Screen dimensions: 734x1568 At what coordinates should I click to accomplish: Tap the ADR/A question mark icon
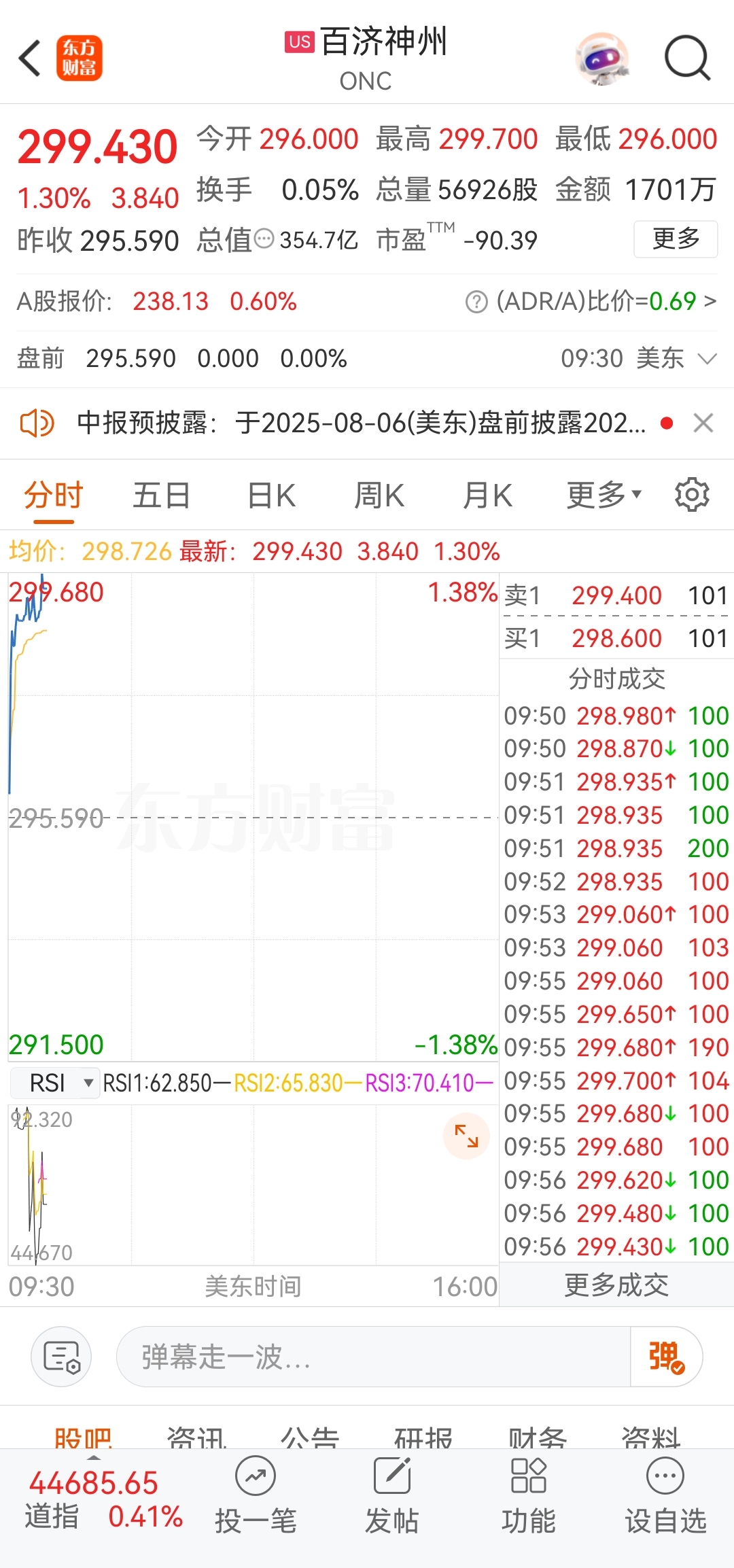(476, 302)
